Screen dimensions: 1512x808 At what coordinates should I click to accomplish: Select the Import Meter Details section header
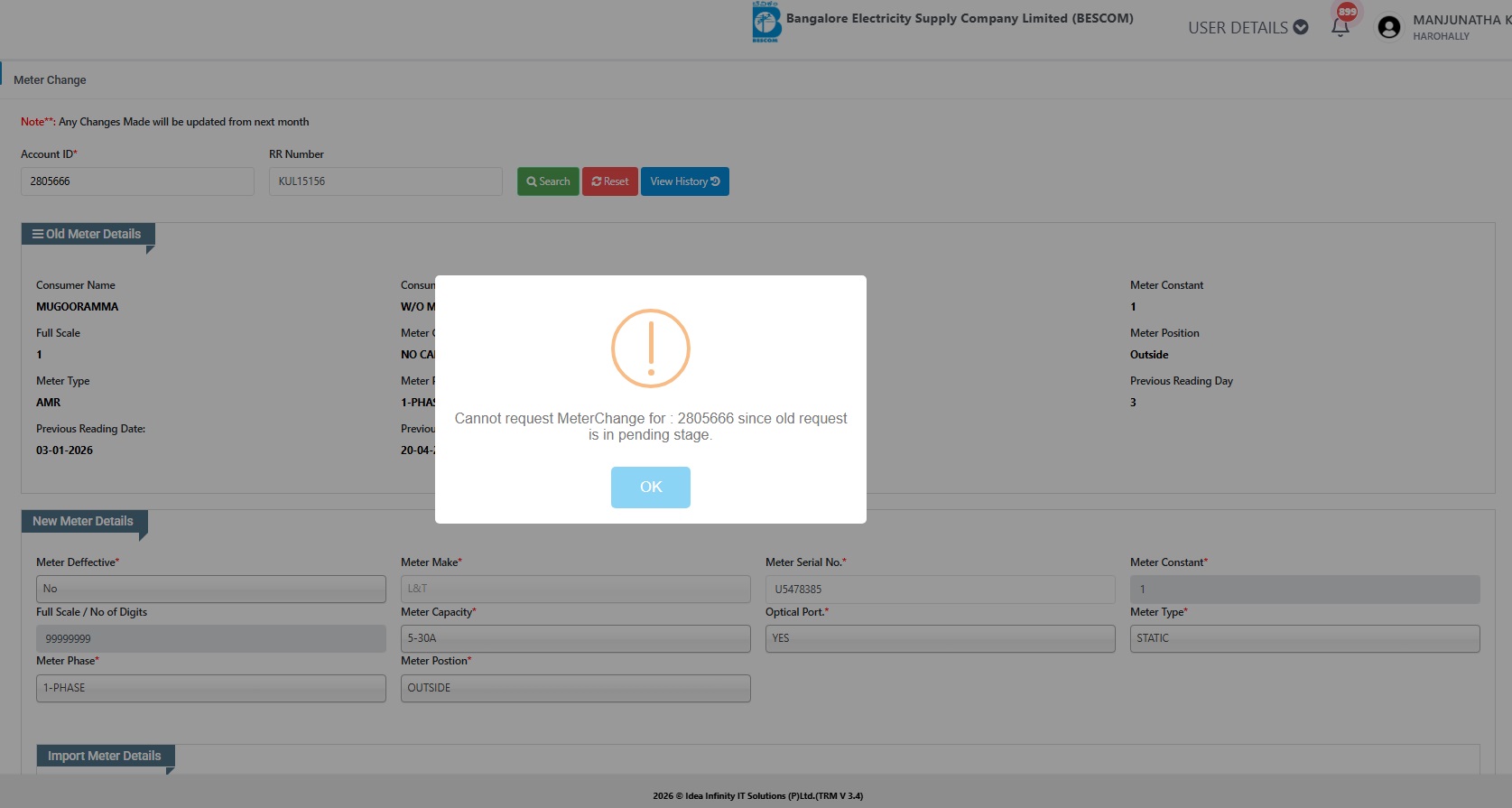coord(105,756)
